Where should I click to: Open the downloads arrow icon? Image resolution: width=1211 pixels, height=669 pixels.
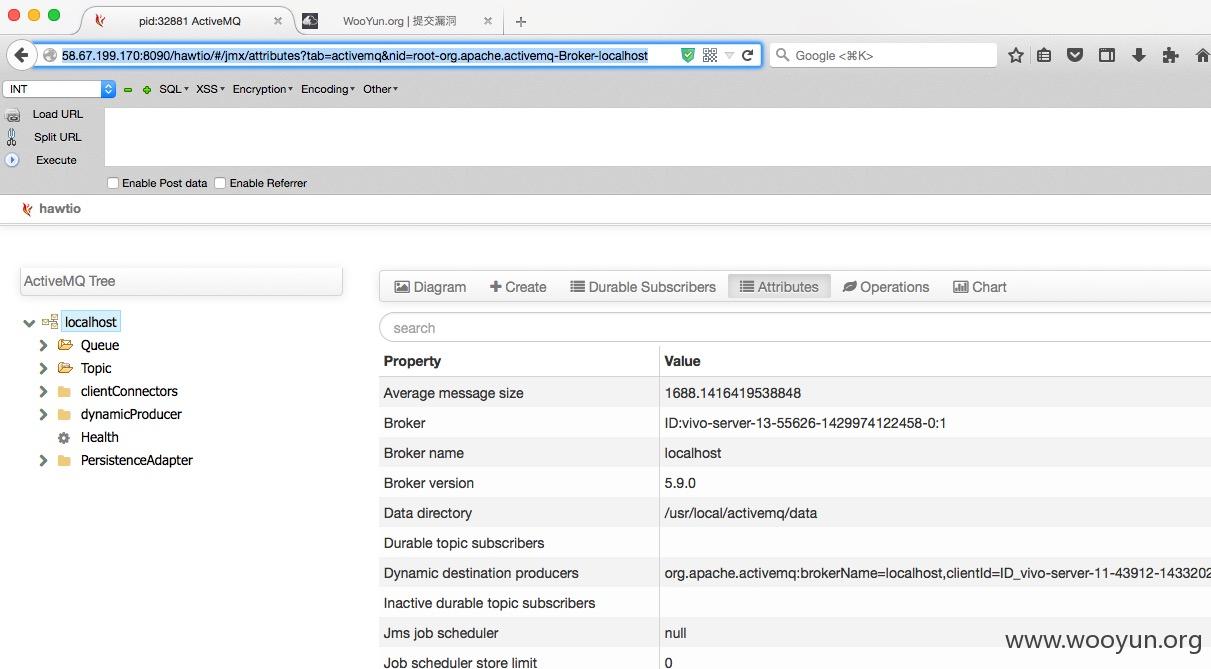pos(1138,55)
